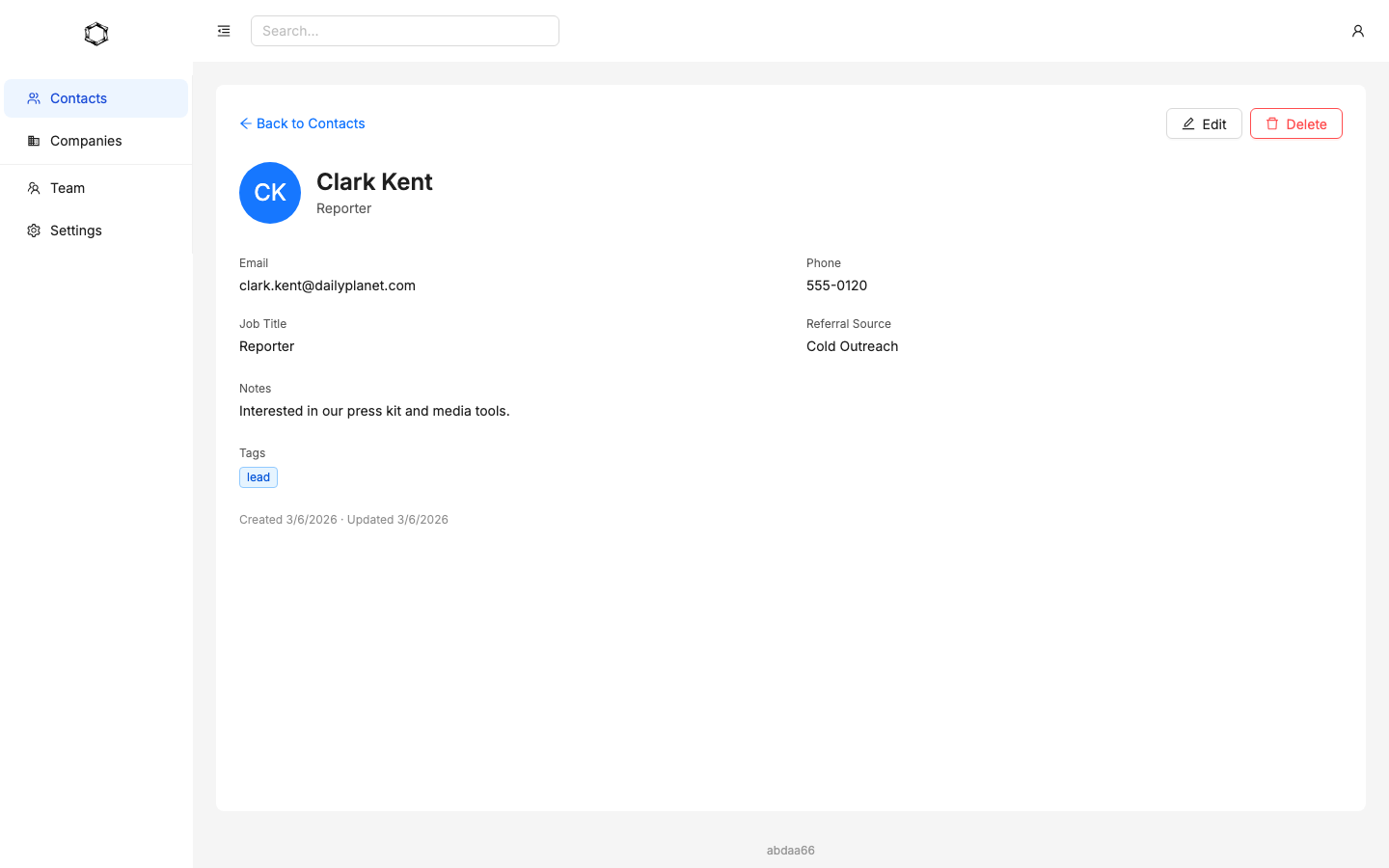Viewport: 1389px width, 868px height.
Task: Click the app logo in the sidebar
Action: 96,34
